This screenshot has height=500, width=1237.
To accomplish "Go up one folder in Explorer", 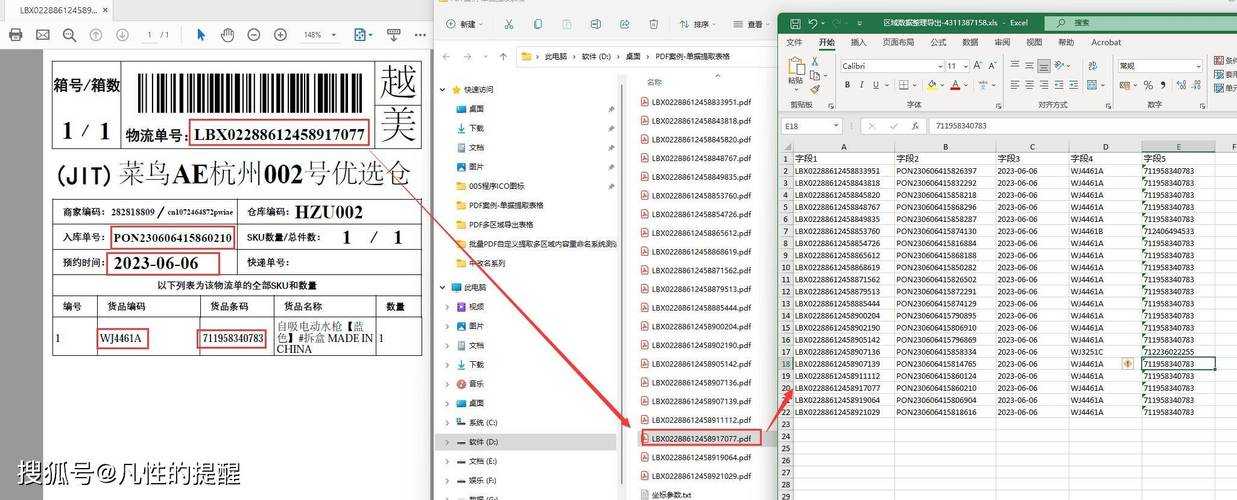I will point(503,57).
